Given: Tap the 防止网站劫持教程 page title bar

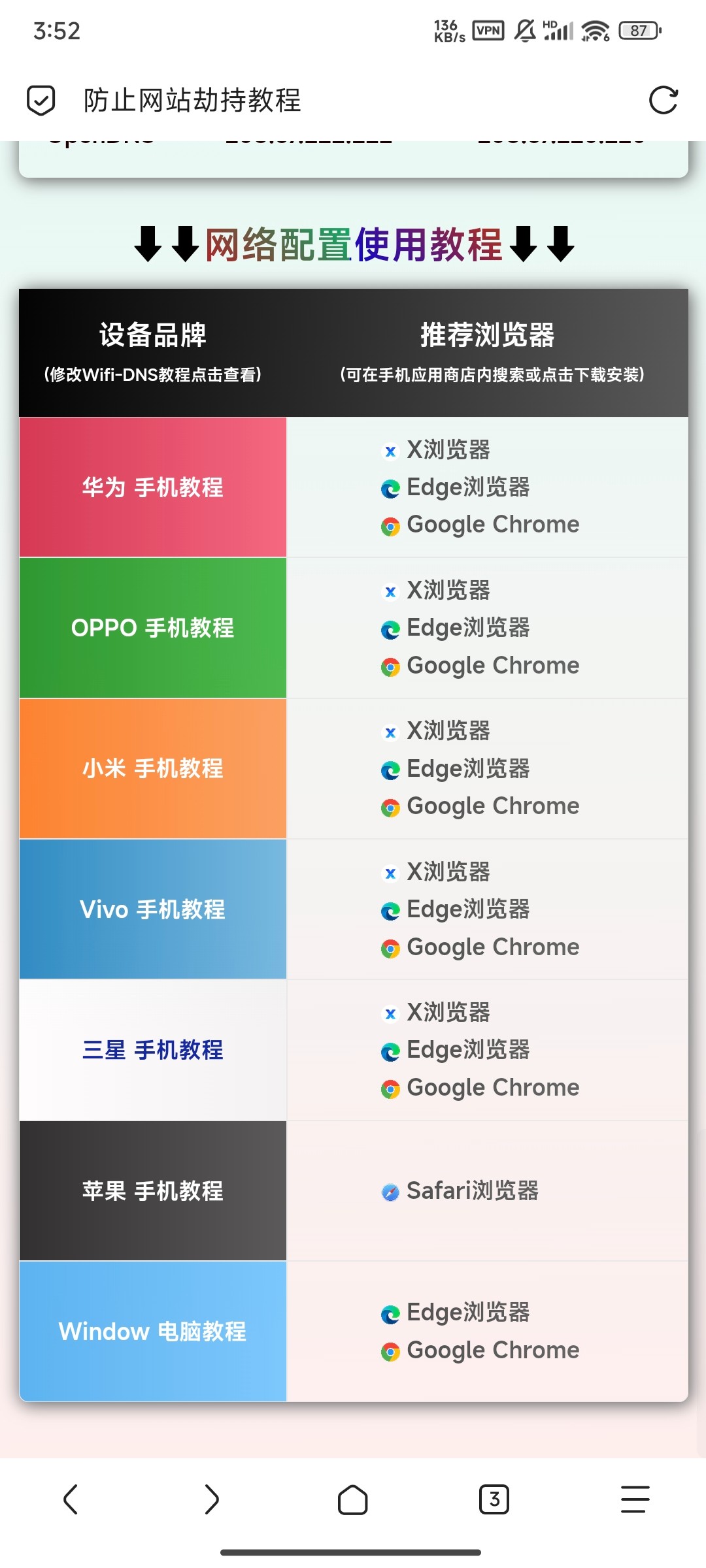Looking at the screenshot, I should coord(192,101).
